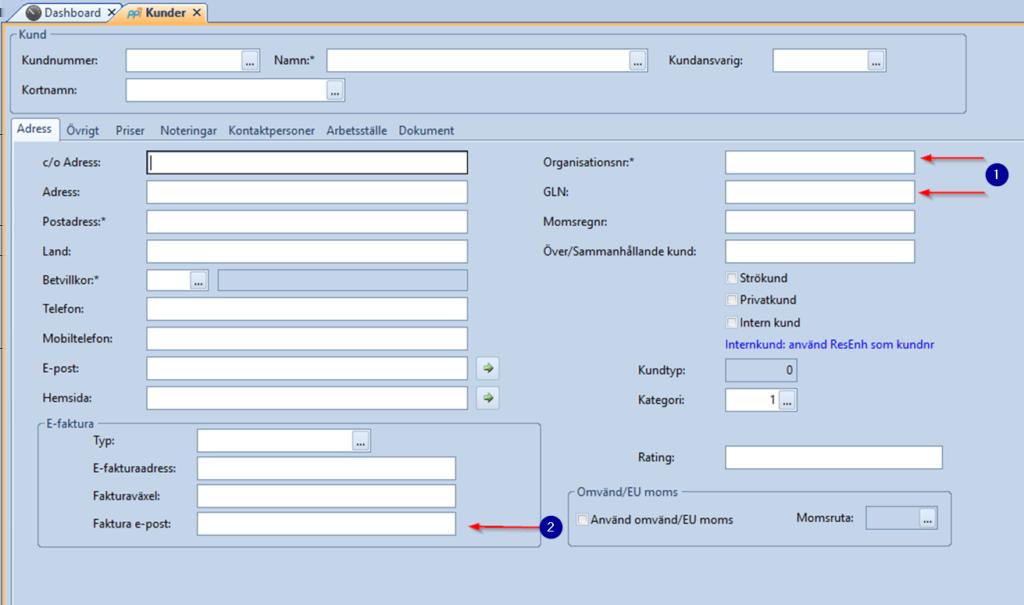The width and height of the screenshot is (1024, 605).
Task: Open the E-faktura Typ lookup button
Action: [360, 441]
